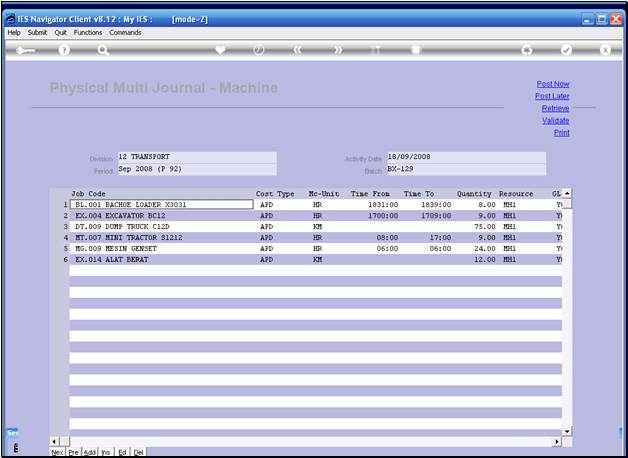Screen dimensions: 628x458
Task: Click the checkmark accept icon
Action: pos(566,50)
